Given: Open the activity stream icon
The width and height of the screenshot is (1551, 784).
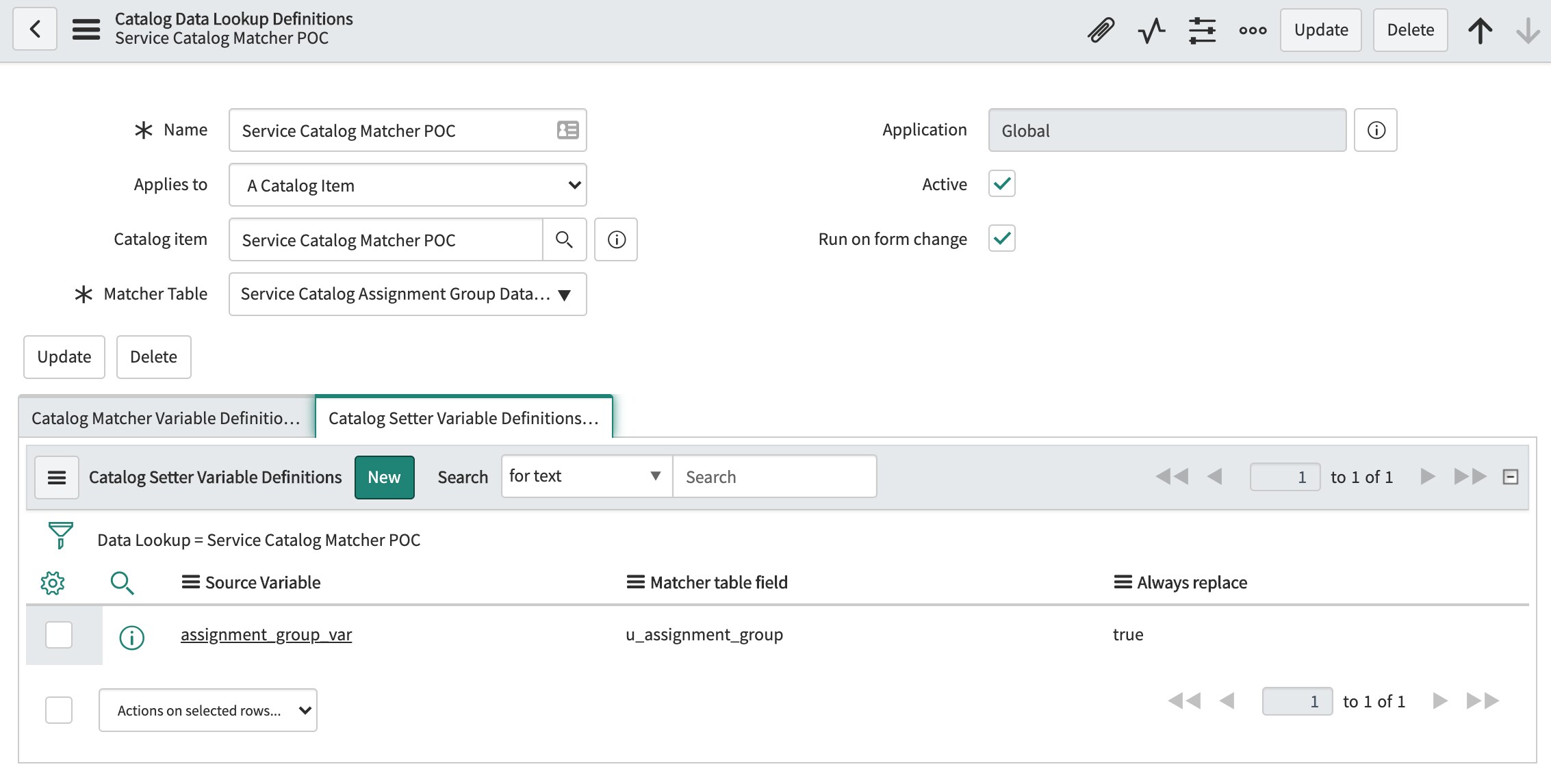Looking at the screenshot, I should click(1151, 30).
